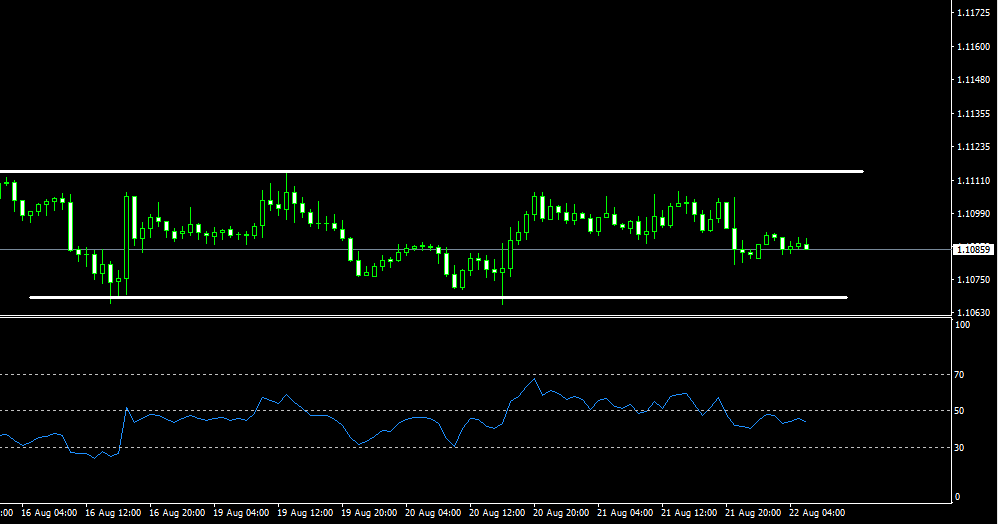Image resolution: width=999 pixels, height=524 pixels.
Task: Click the 19 Aug 20:00 time label
Action: click(x=369, y=513)
